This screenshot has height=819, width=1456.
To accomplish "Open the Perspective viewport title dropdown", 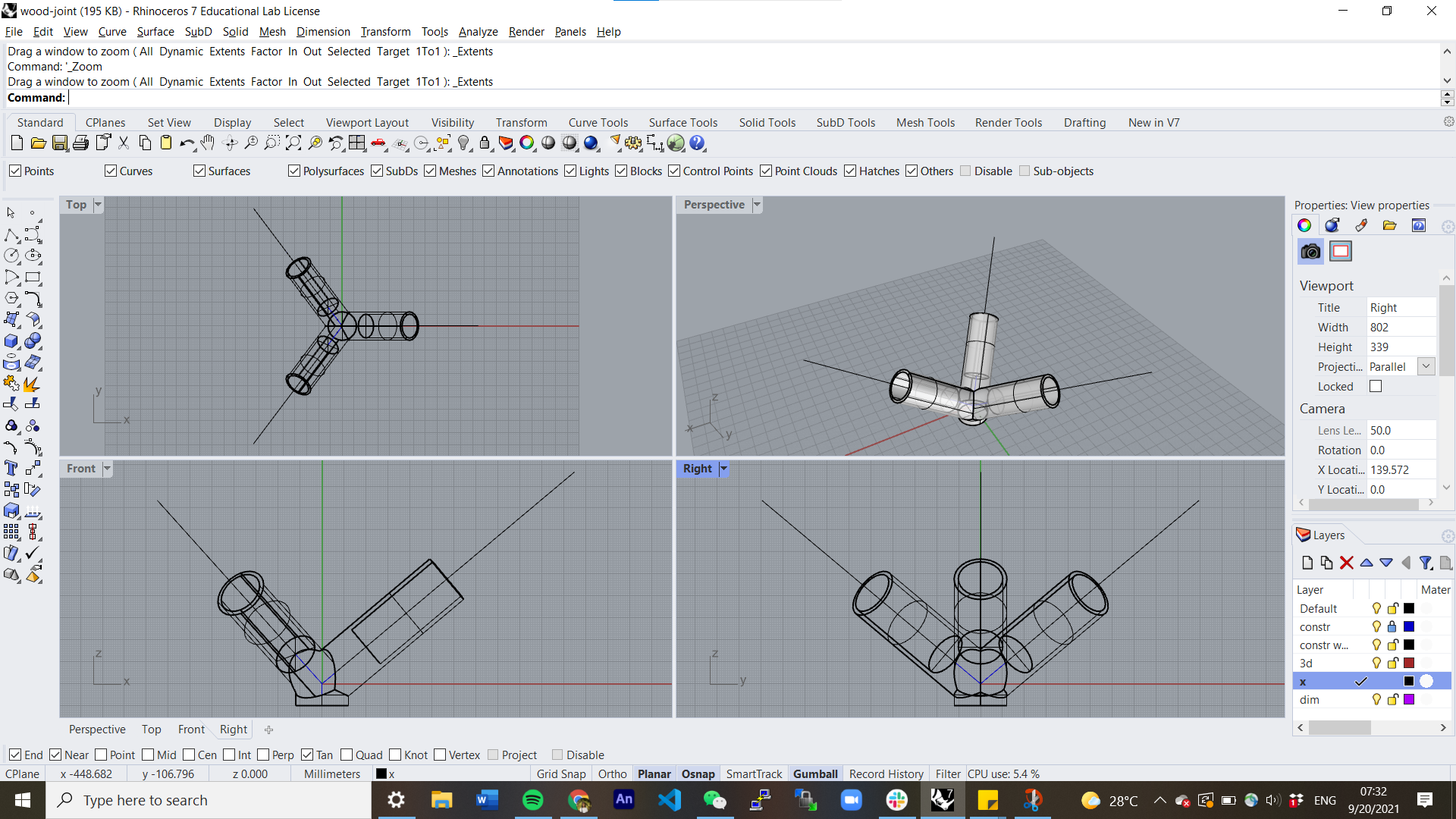I will (x=757, y=205).
